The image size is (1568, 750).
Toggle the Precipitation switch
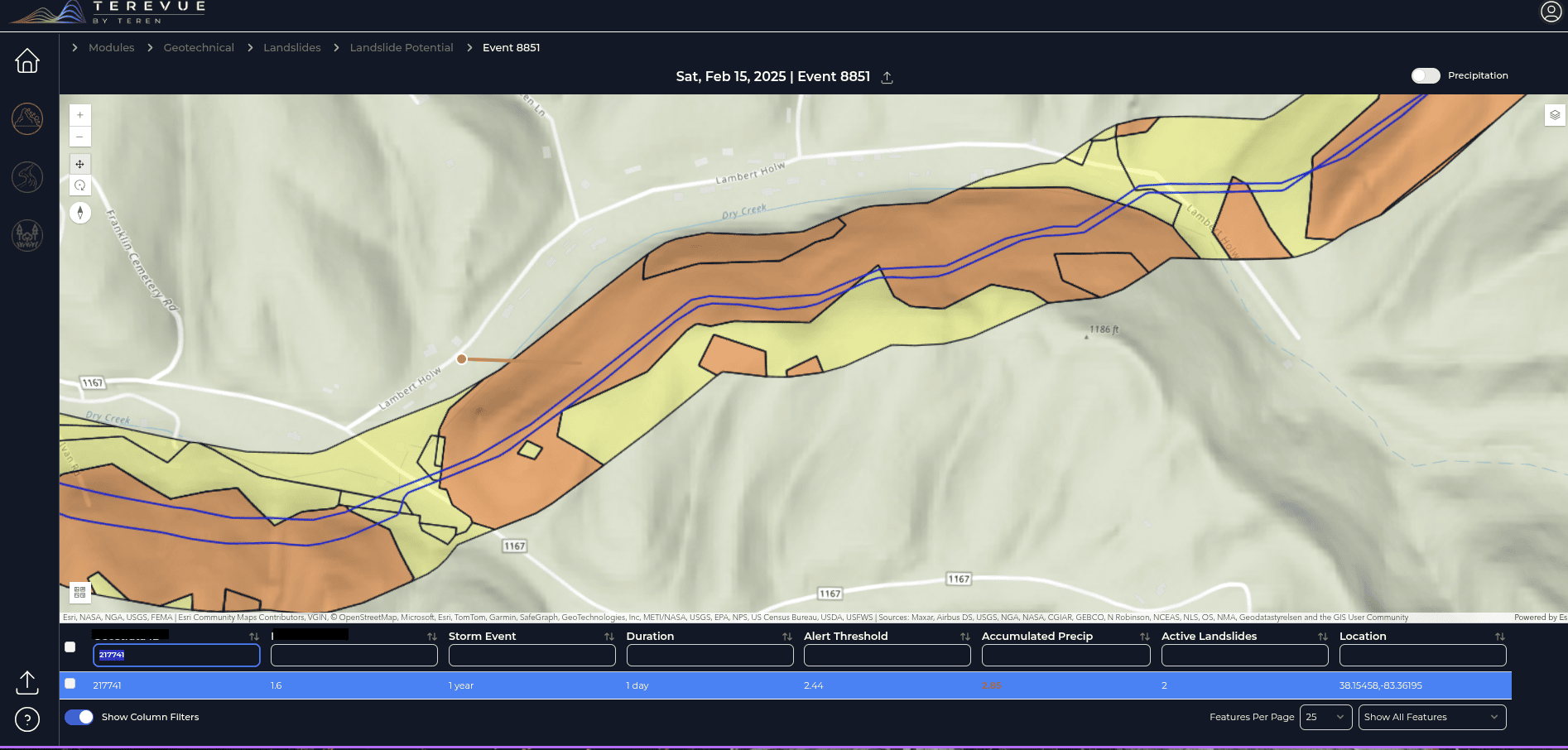point(1425,75)
